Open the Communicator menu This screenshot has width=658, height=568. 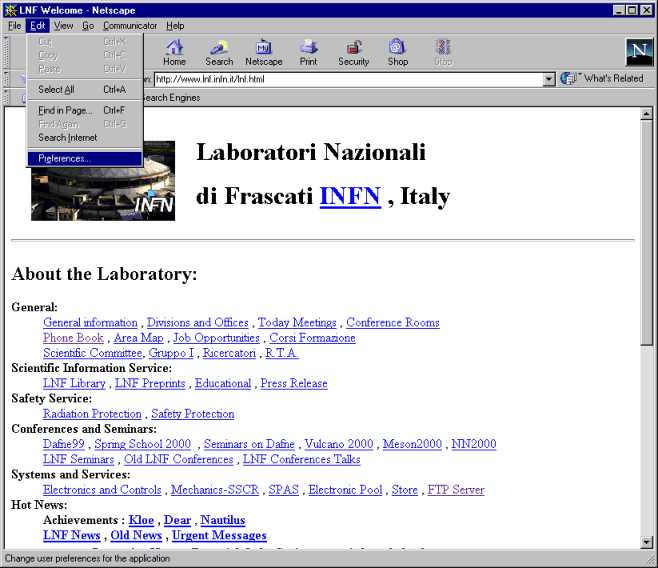[x=130, y=26]
